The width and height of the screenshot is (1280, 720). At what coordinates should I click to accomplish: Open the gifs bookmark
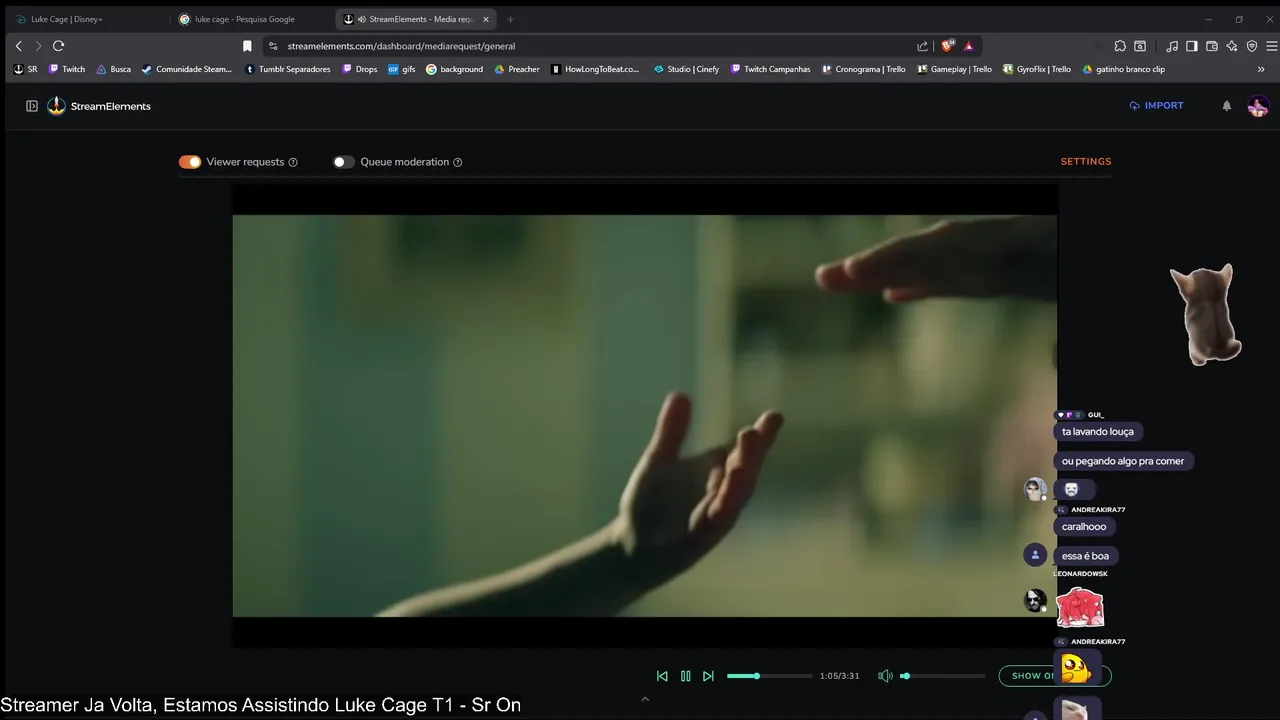pos(402,69)
